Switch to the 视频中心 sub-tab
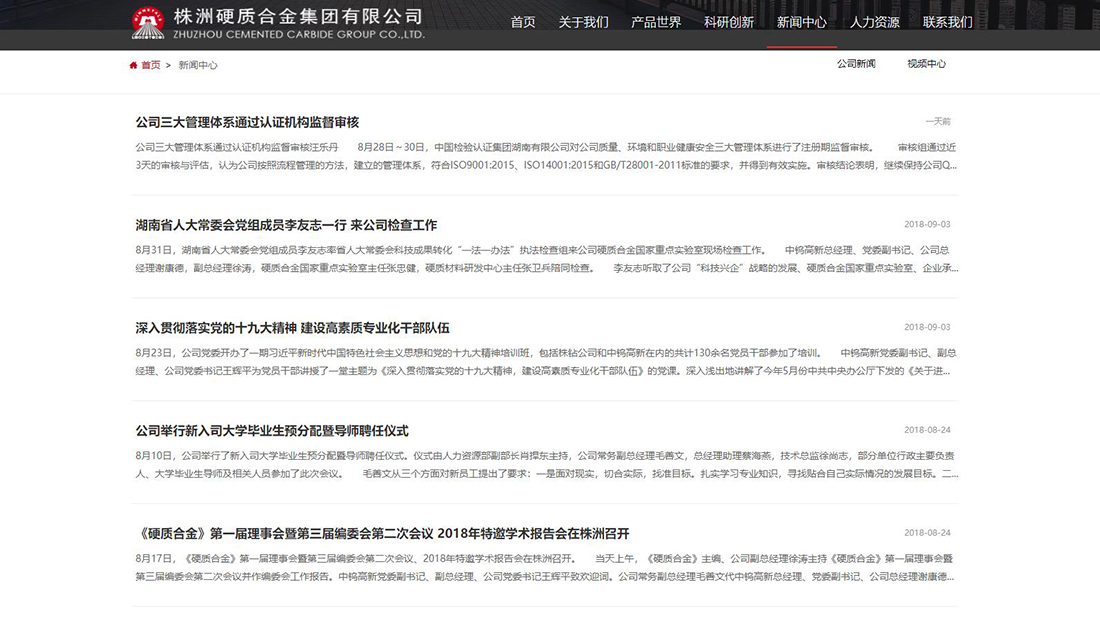Viewport: 1100px width, 618px height. coord(926,64)
